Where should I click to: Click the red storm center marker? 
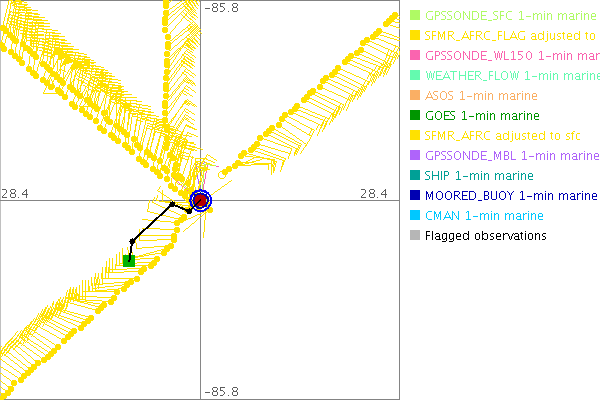point(201,201)
